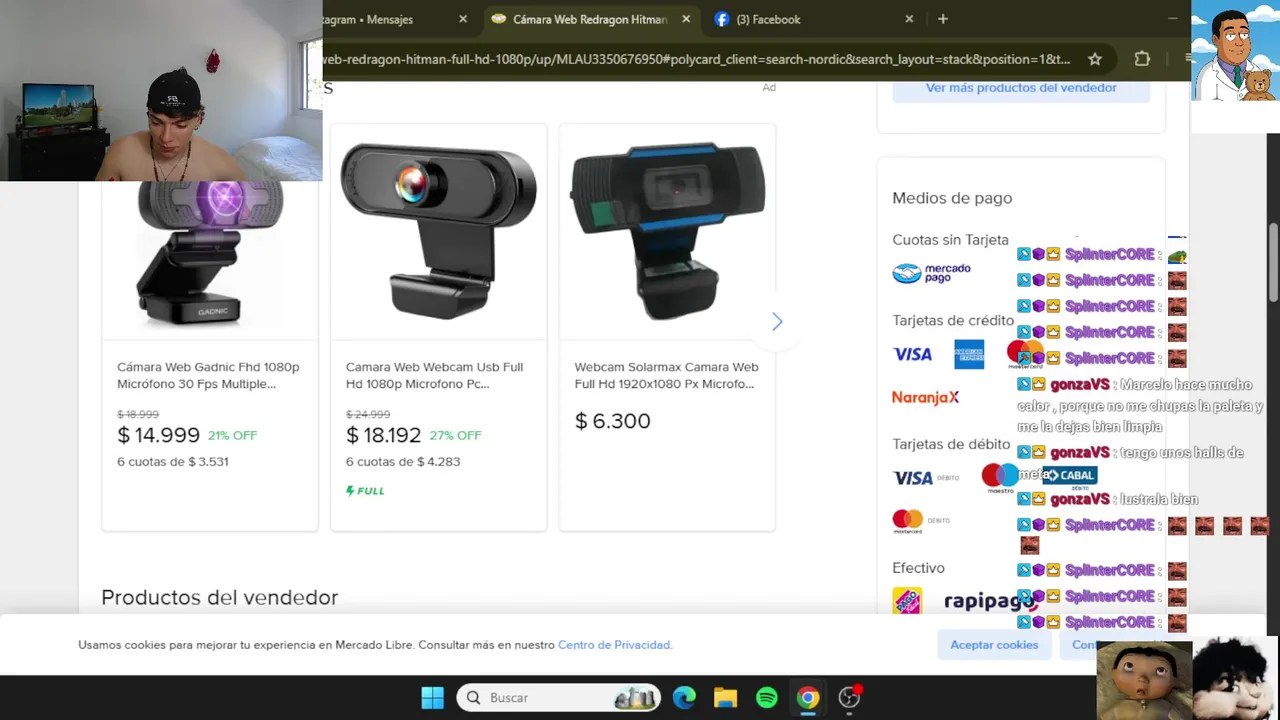Click the Mercado Pago logo
The height and width of the screenshot is (720, 1280).
931,273
